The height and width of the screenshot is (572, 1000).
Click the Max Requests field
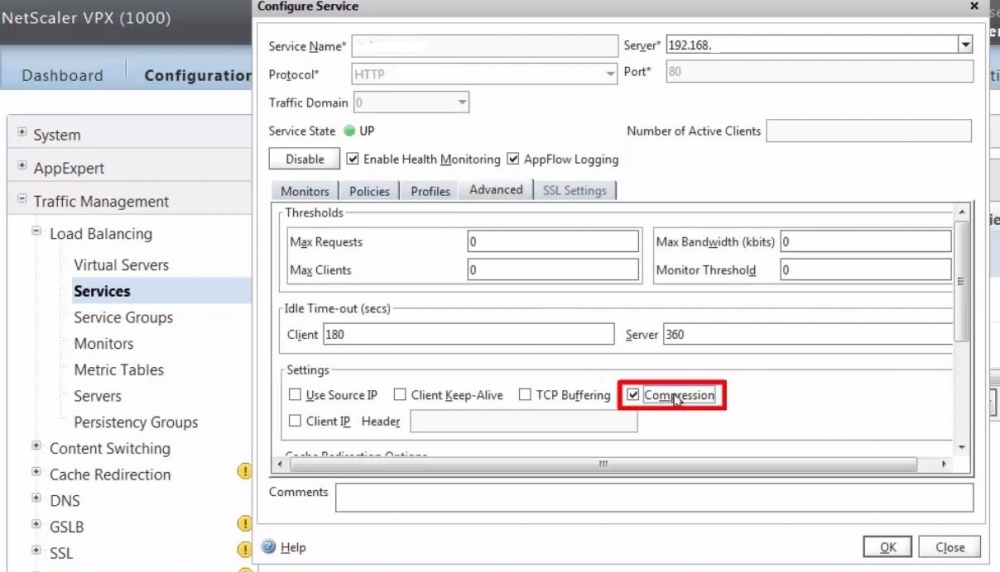tap(553, 242)
